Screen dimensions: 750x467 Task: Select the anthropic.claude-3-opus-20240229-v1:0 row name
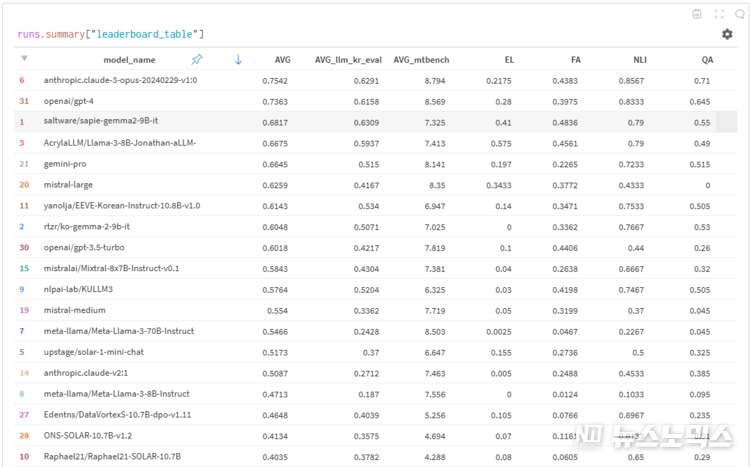(120, 80)
